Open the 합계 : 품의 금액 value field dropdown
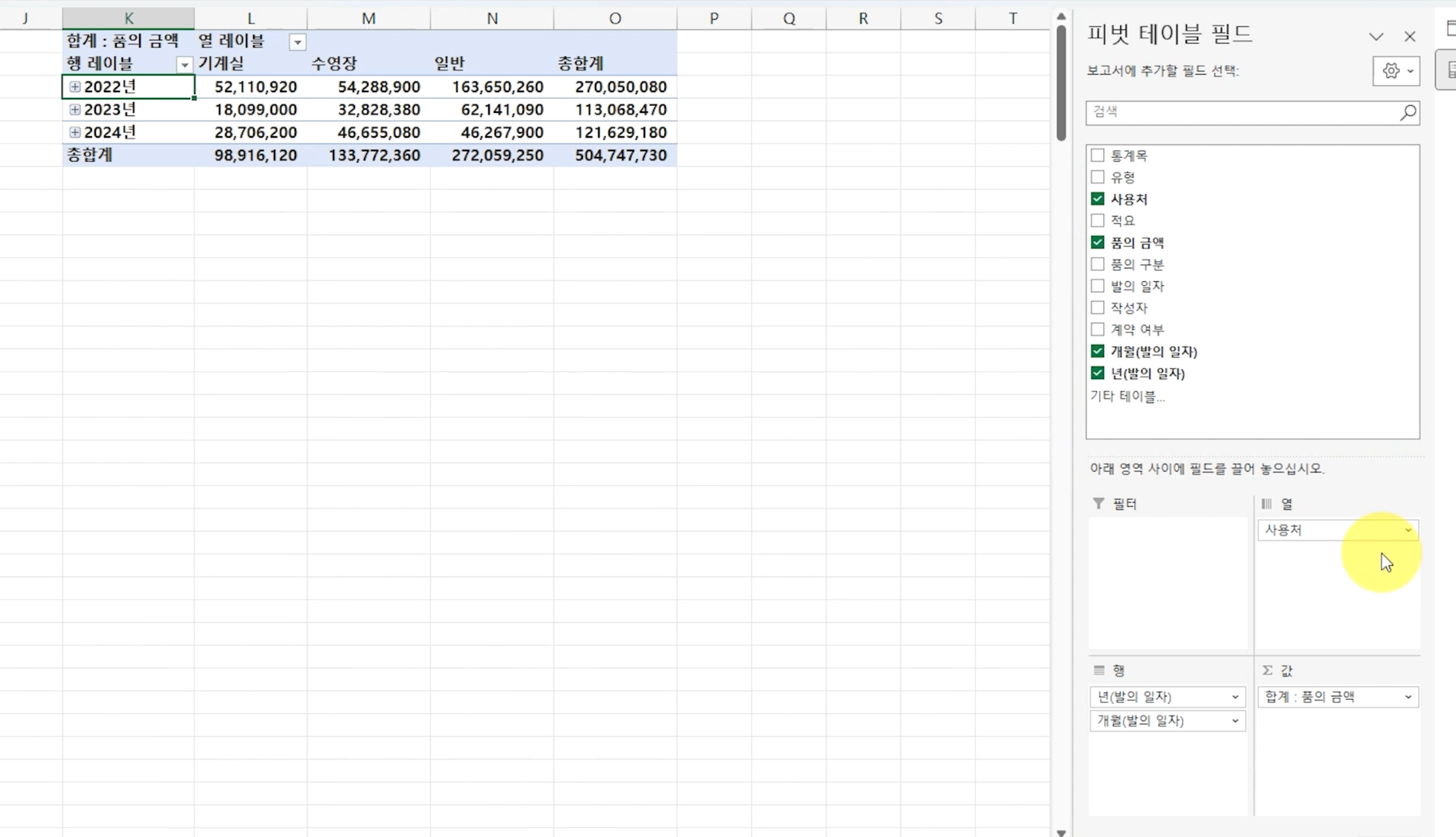This screenshot has height=837, width=1456. pos(1408,697)
